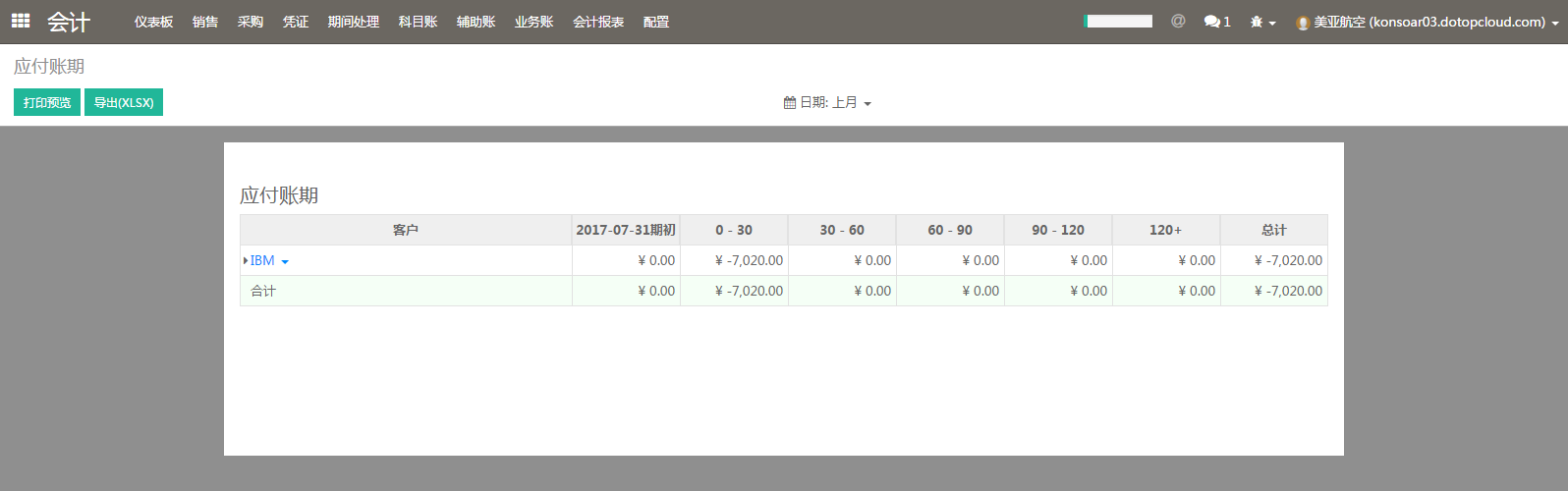
Task: Click 合计 row 0 - 30 amount
Action: pos(749,291)
